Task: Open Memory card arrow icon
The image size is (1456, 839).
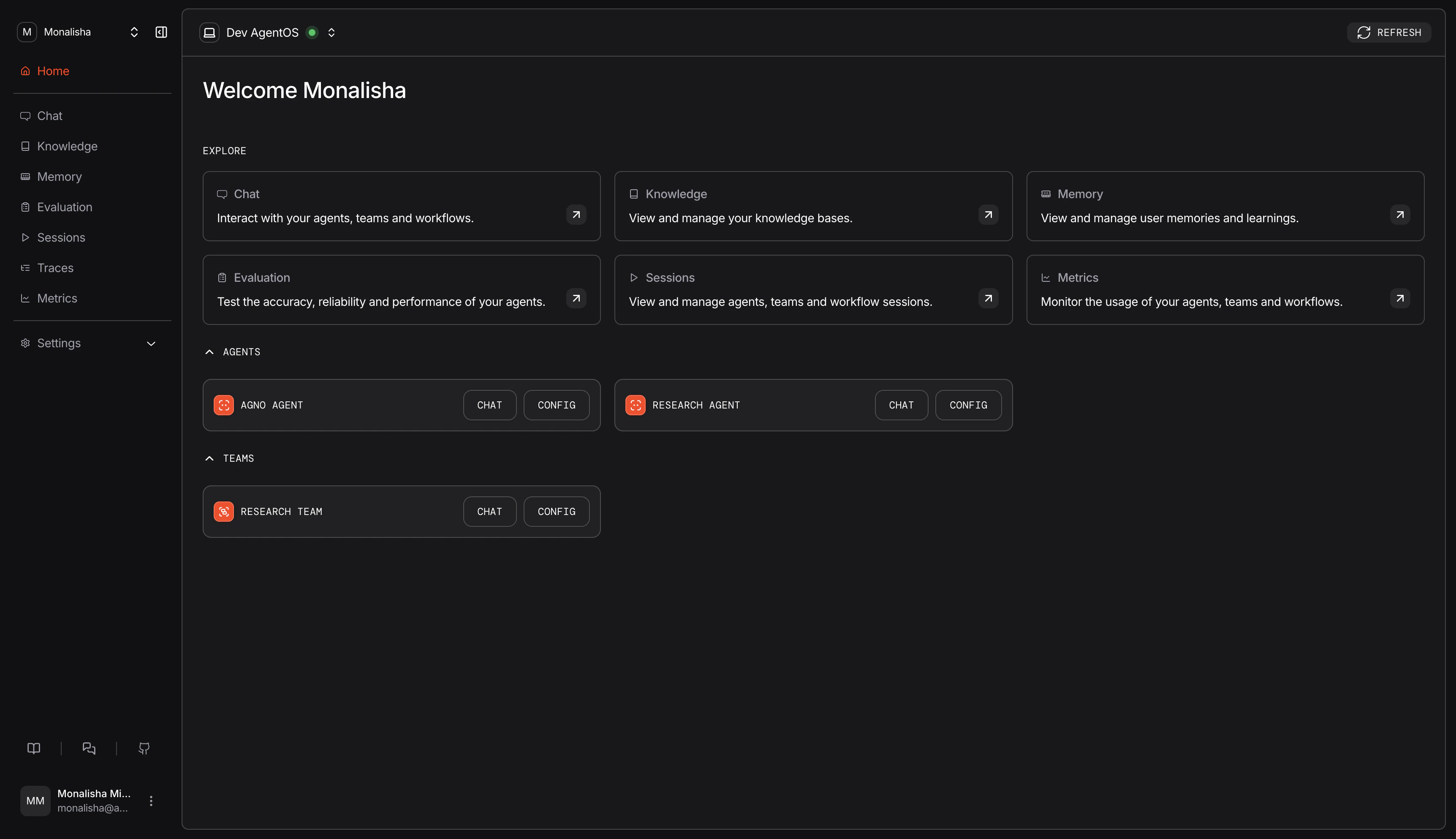Action: [1400, 214]
